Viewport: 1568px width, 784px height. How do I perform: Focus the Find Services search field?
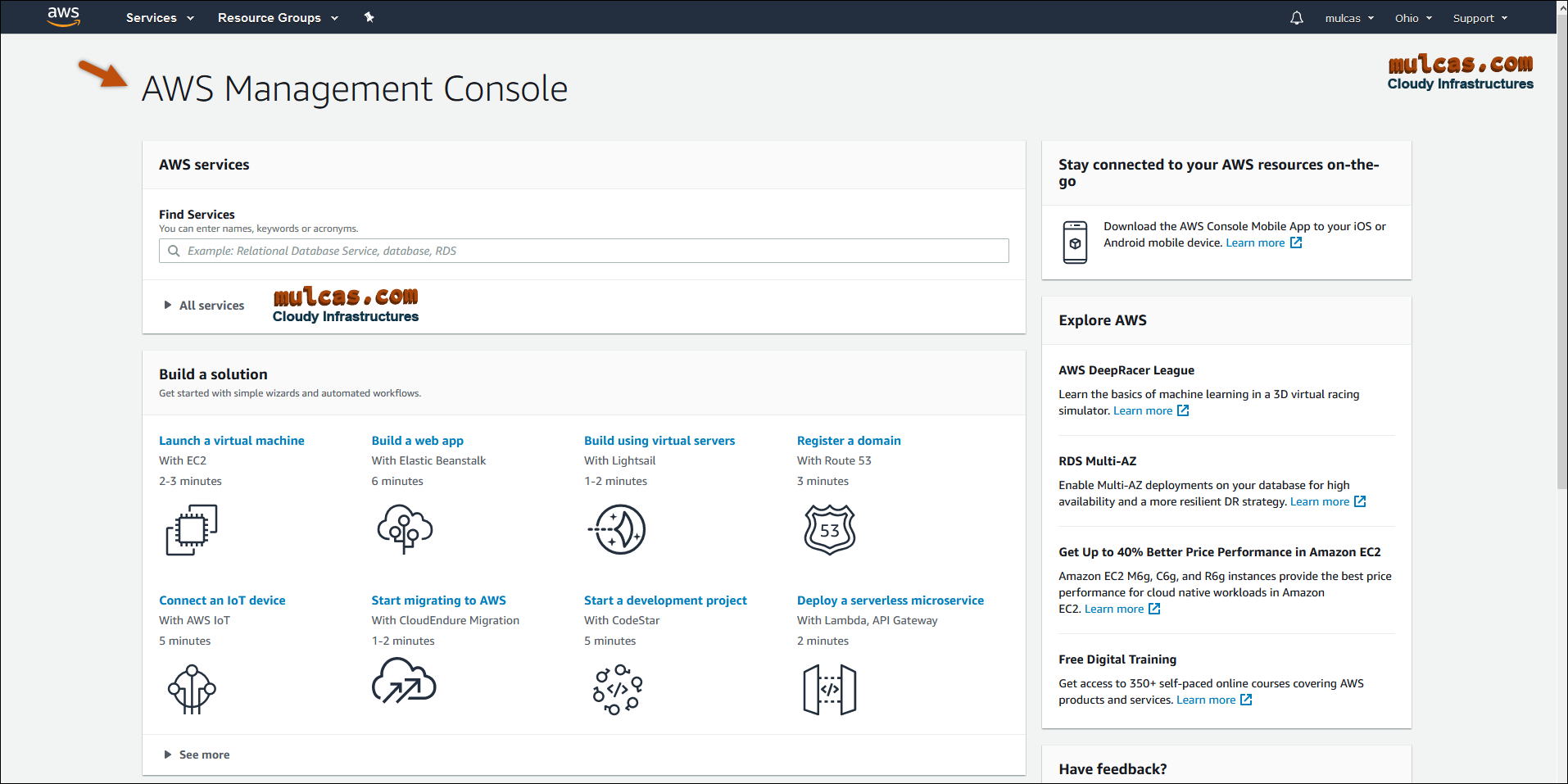[x=583, y=251]
